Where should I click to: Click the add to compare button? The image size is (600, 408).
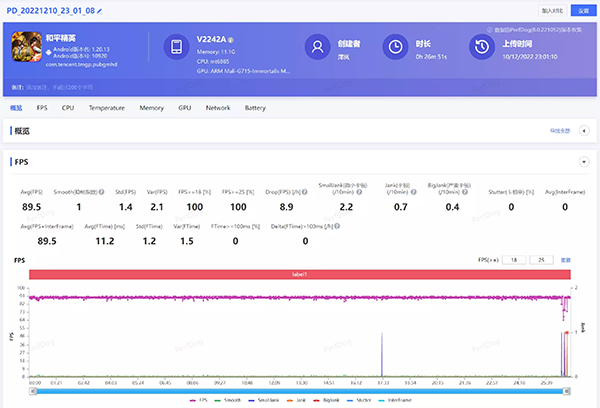[x=552, y=10]
